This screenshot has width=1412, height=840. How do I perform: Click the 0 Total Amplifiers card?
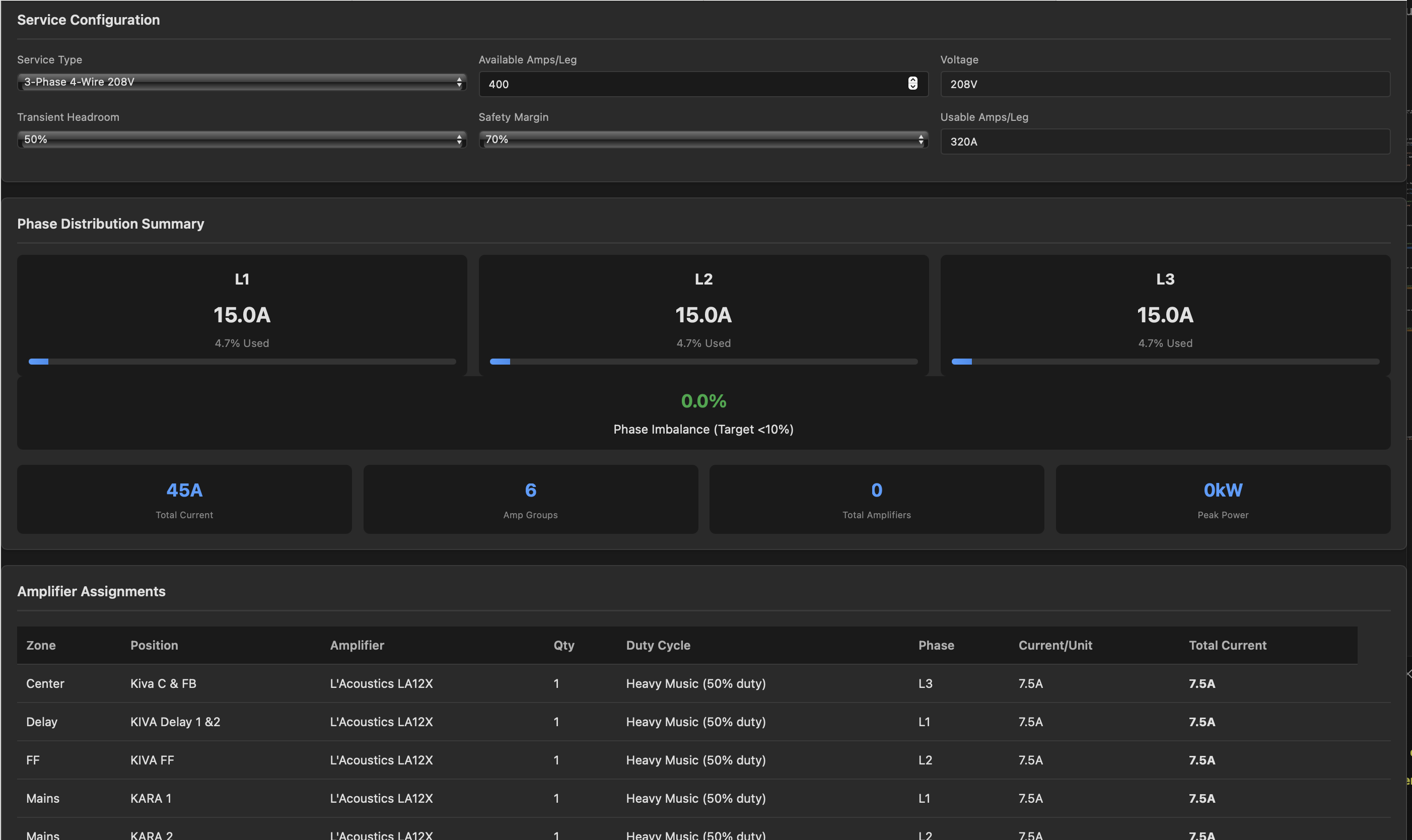[x=877, y=499]
